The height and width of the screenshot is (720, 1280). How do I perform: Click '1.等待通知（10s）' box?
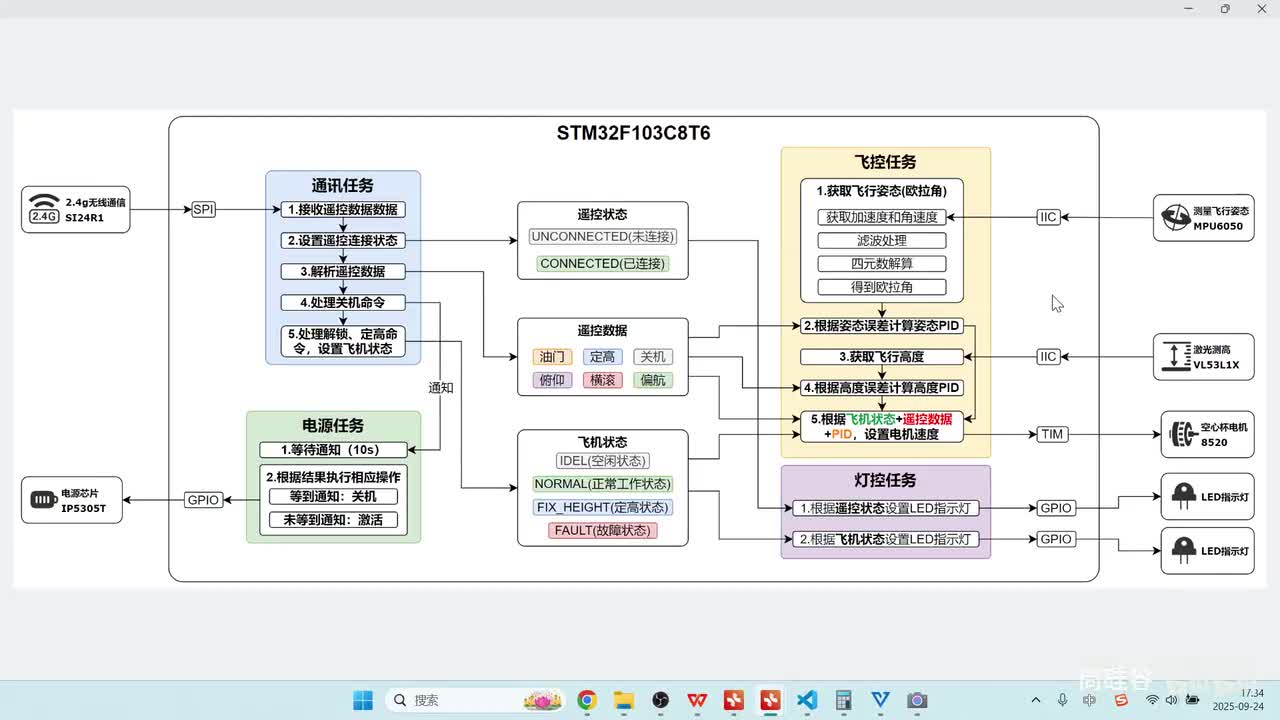point(333,450)
